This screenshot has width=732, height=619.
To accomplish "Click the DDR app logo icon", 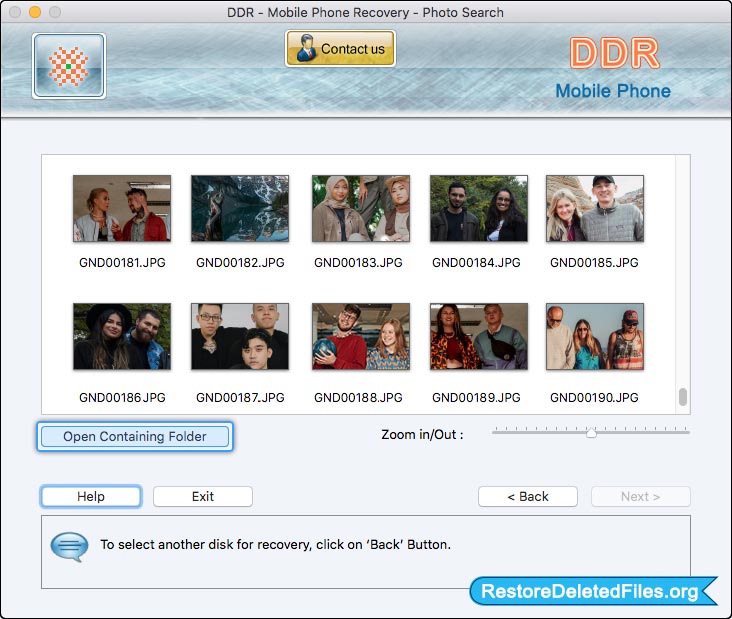I will 69,66.
